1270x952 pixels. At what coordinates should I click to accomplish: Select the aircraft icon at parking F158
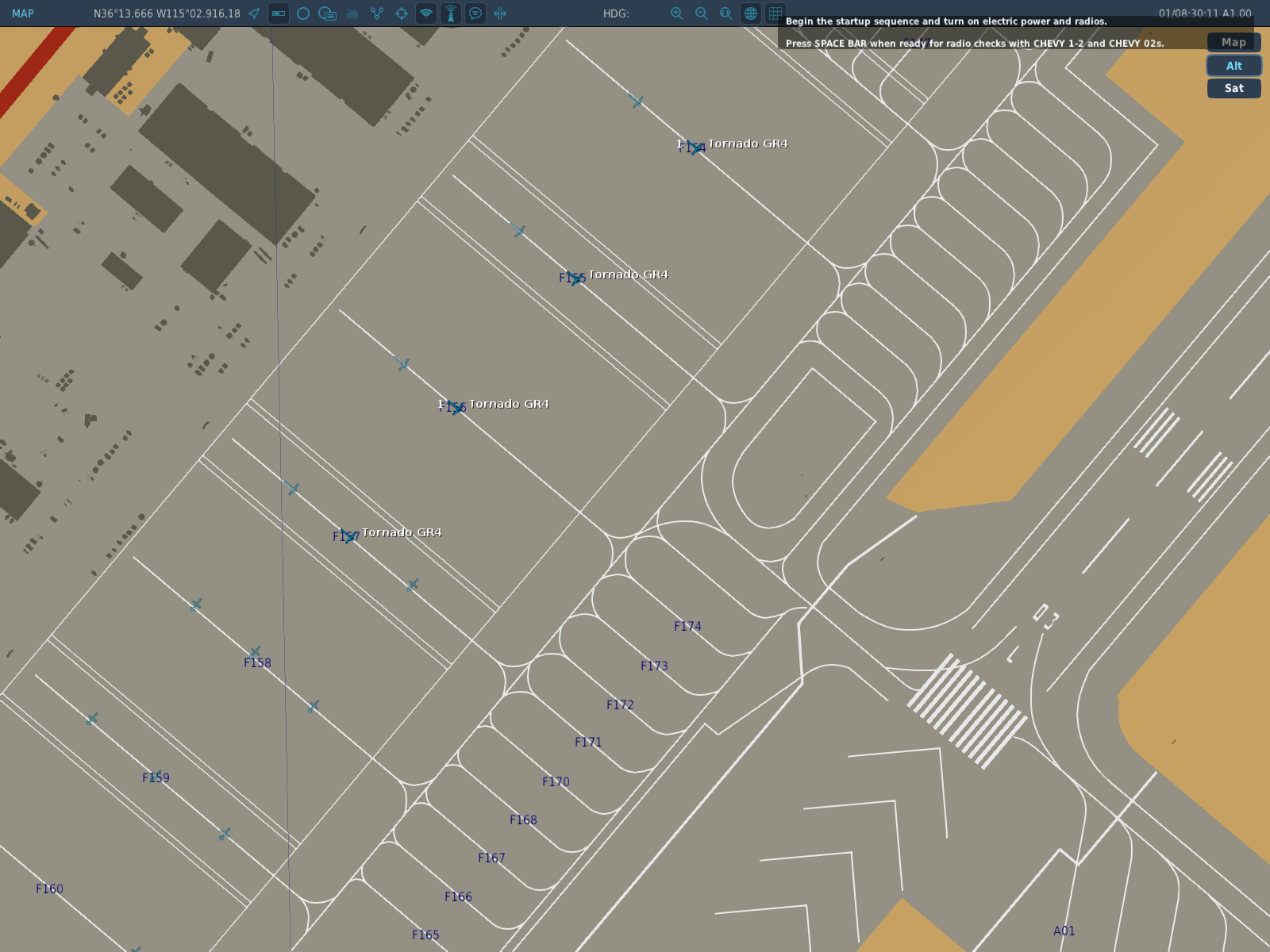[x=255, y=652]
